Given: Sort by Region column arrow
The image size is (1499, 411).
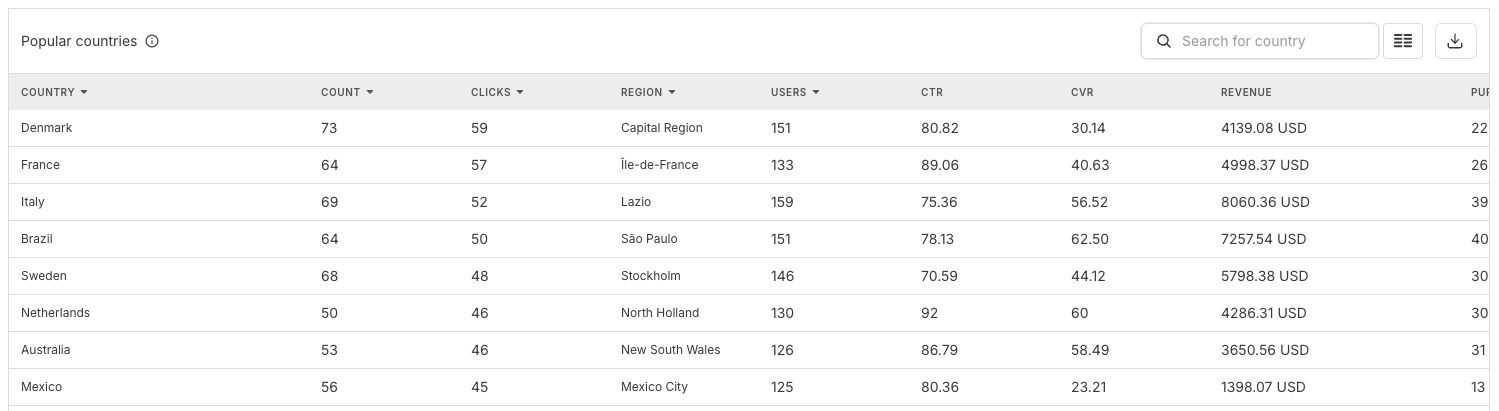Looking at the screenshot, I should point(672,92).
